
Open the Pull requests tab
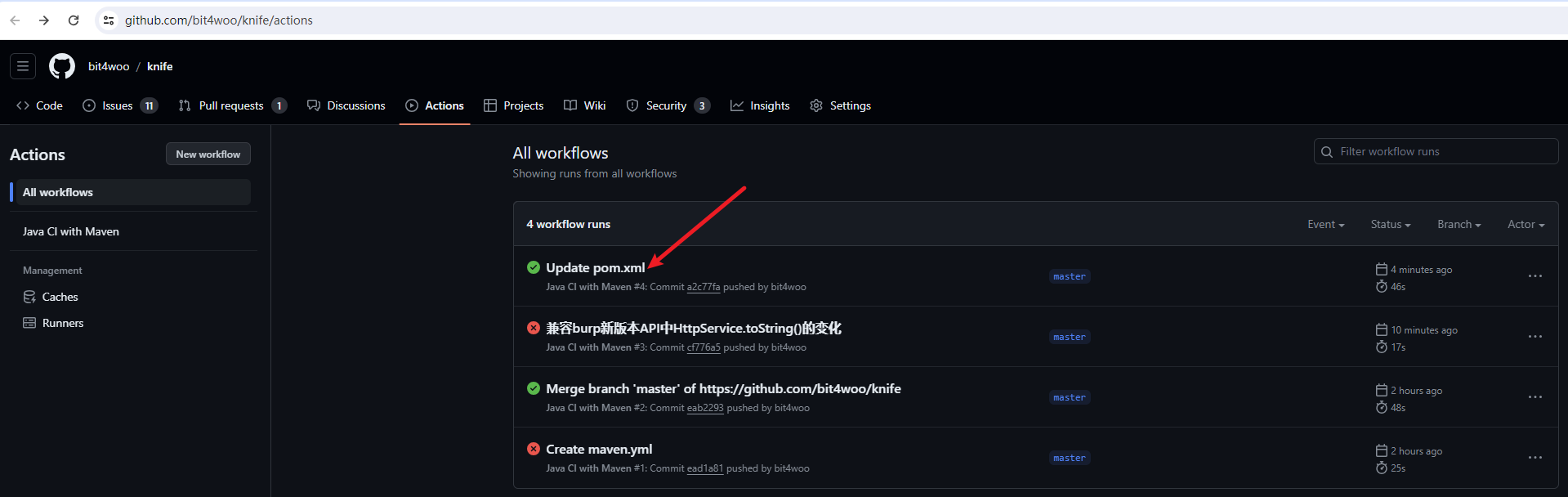[233, 105]
